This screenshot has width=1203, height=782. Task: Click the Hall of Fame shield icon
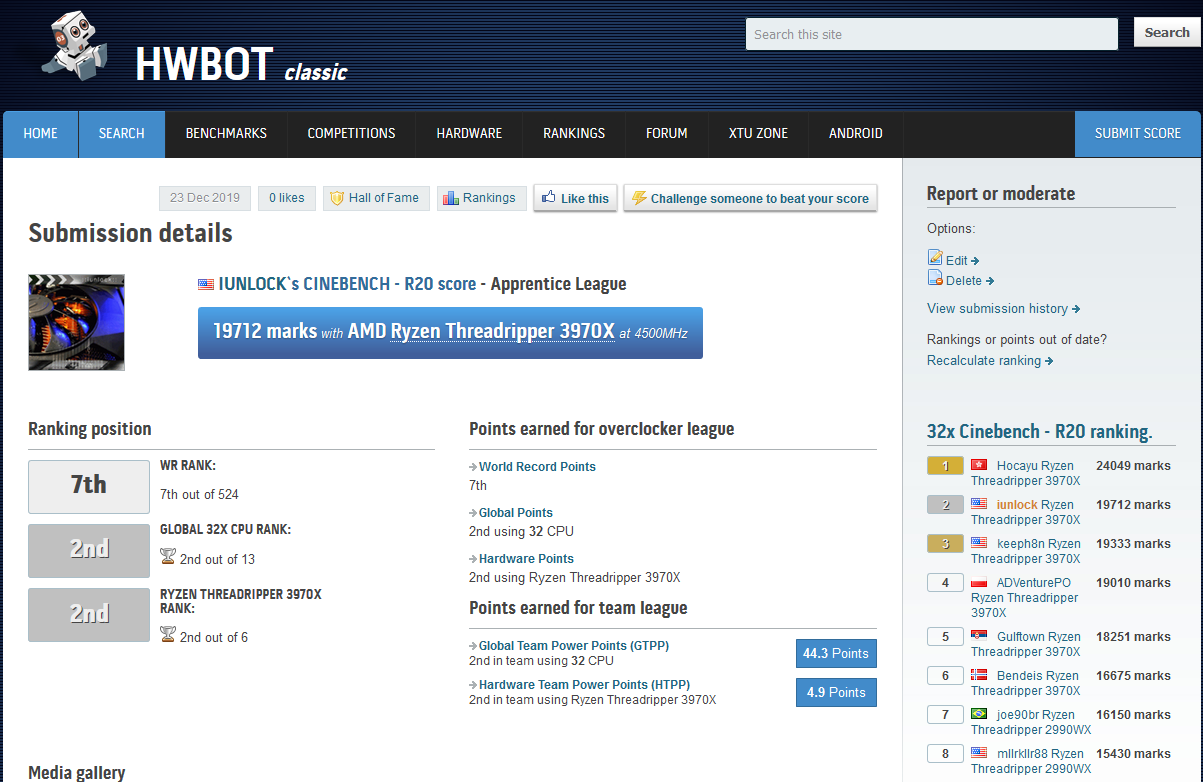coord(337,198)
